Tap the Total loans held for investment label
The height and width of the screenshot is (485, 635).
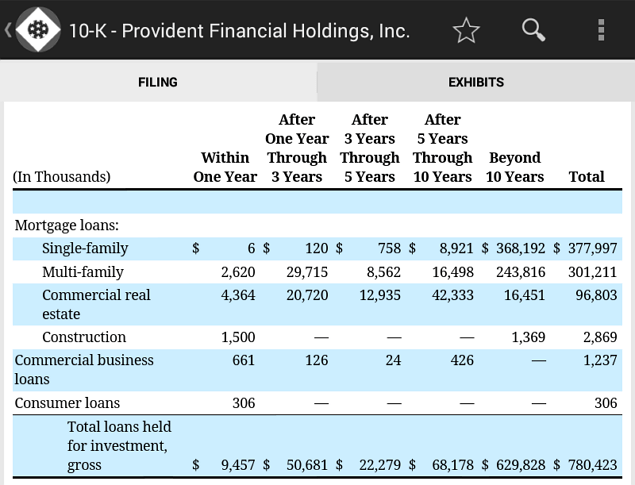click(119, 446)
